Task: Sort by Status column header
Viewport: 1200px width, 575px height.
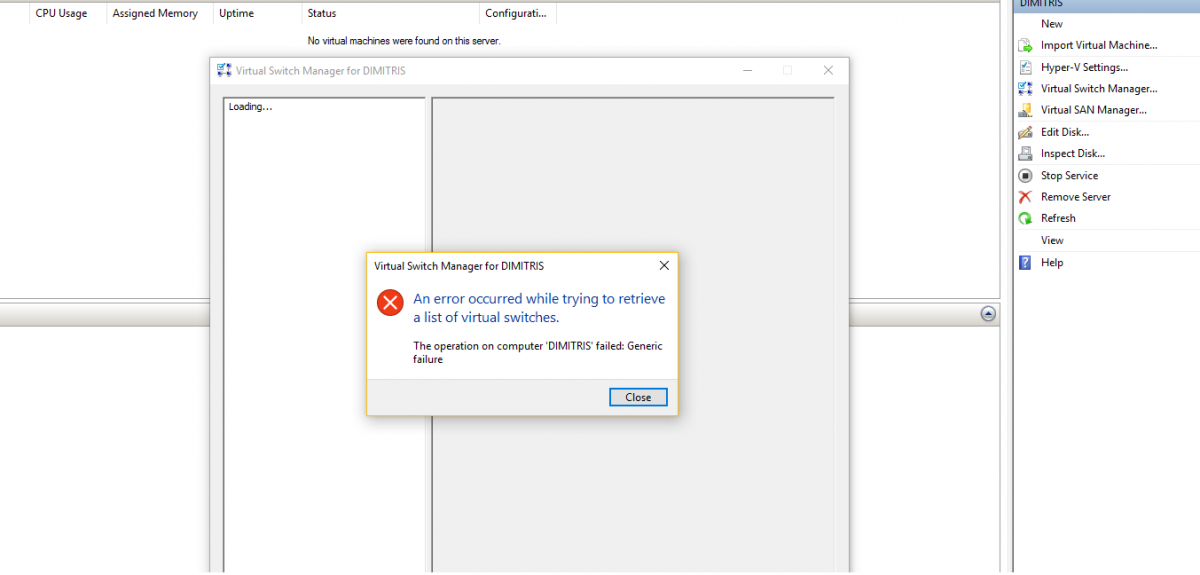Action: click(x=390, y=13)
